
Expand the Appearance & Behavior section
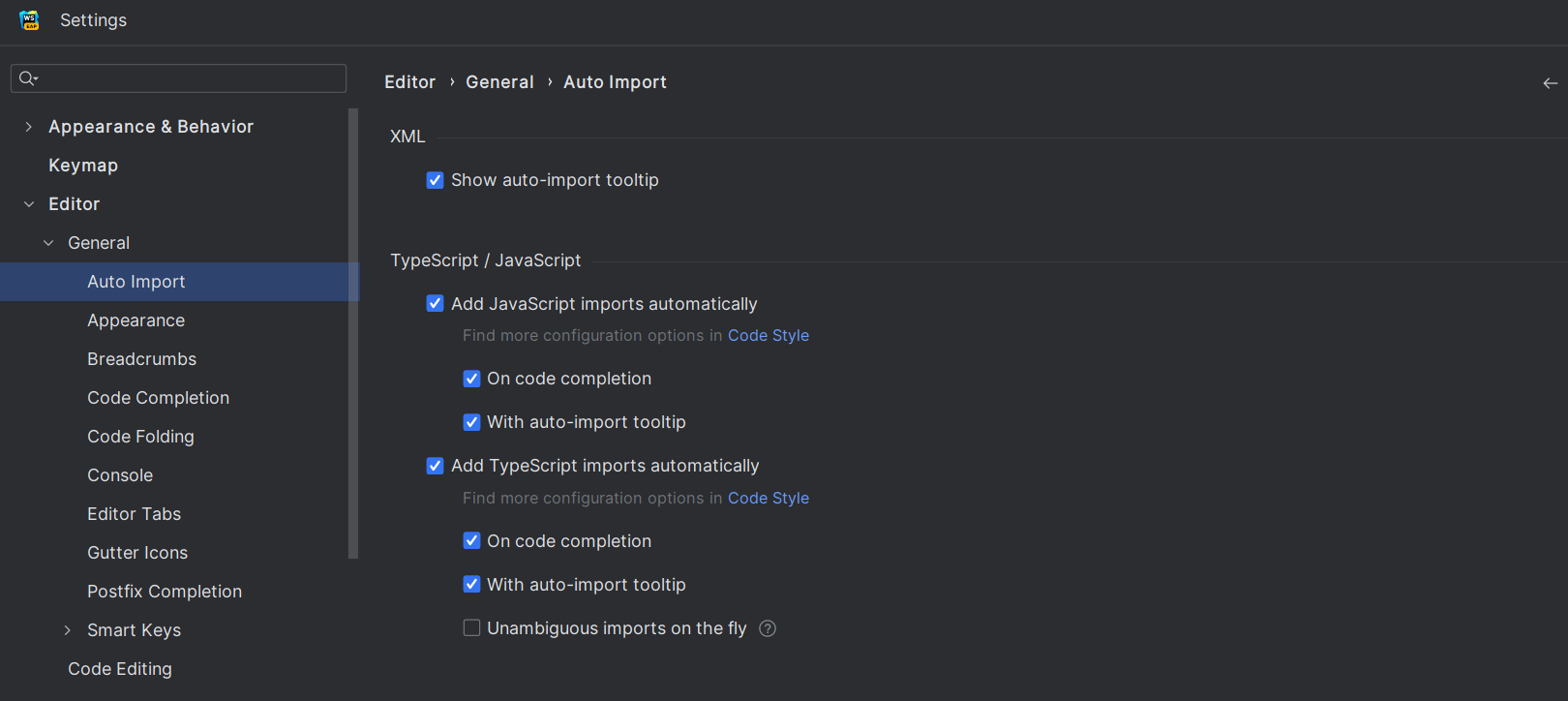click(29, 127)
